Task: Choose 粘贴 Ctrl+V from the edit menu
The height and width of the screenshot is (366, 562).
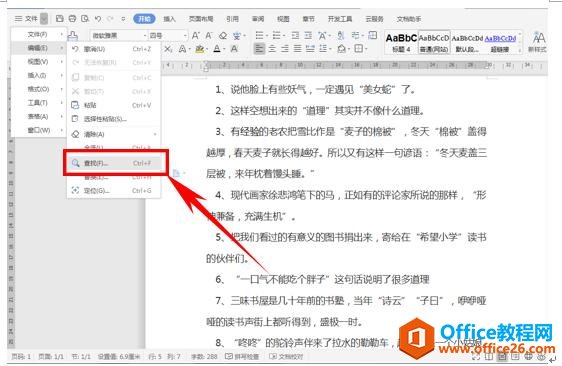Action: pyautogui.click(x=114, y=105)
